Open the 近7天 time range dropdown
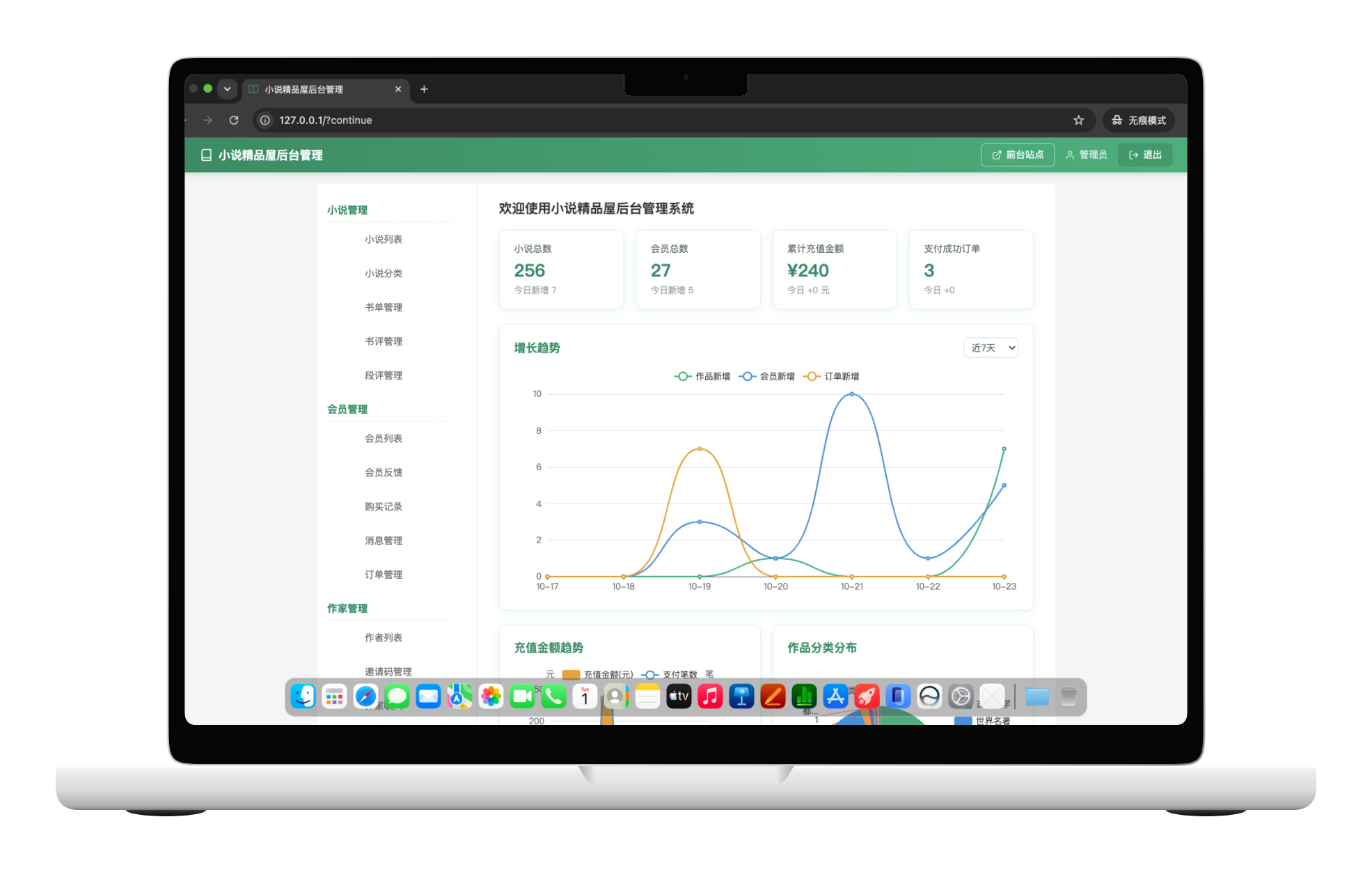The image size is (1372, 872). coord(991,348)
